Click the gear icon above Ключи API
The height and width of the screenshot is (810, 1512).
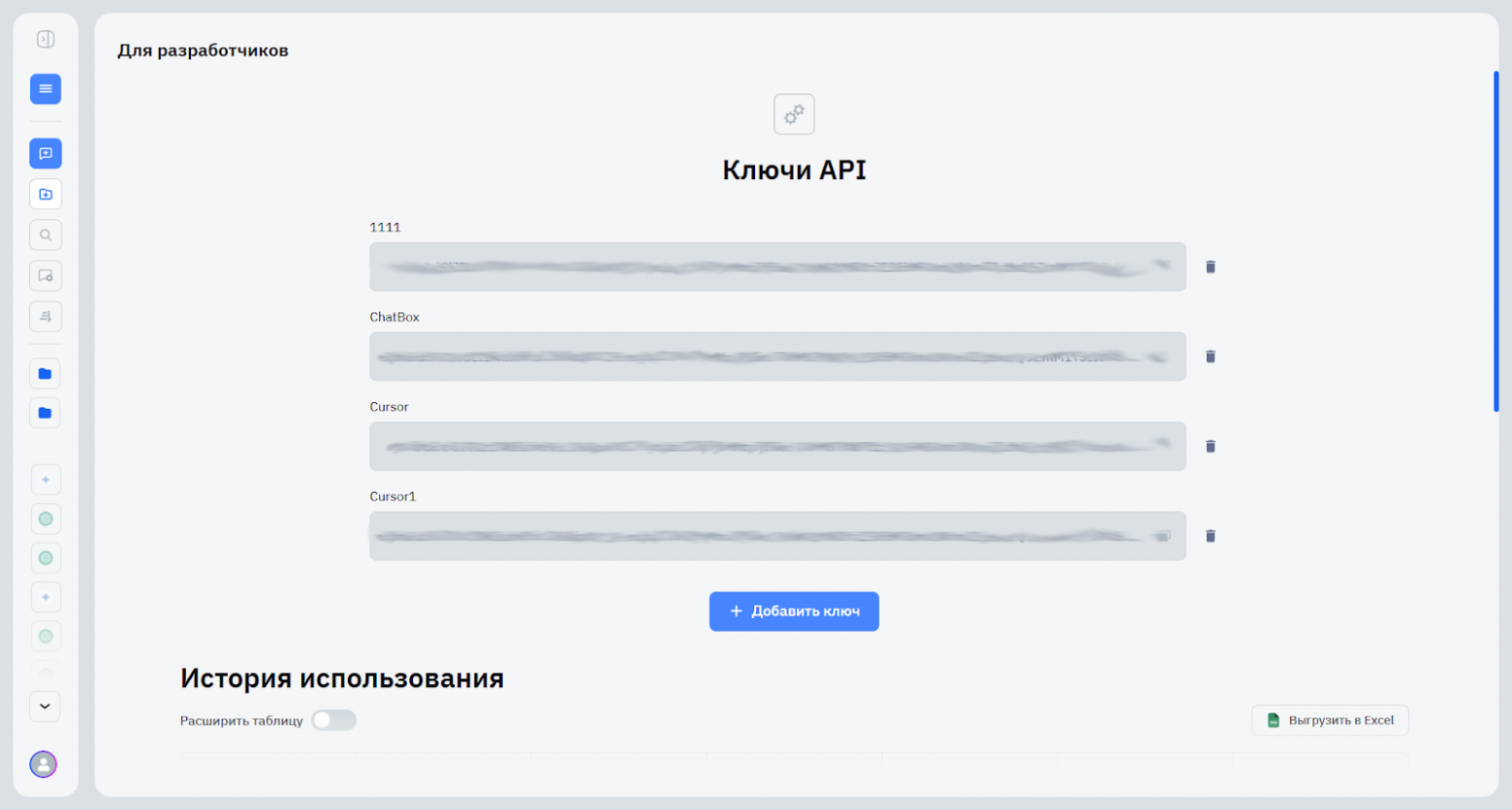click(x=793, y=113)
